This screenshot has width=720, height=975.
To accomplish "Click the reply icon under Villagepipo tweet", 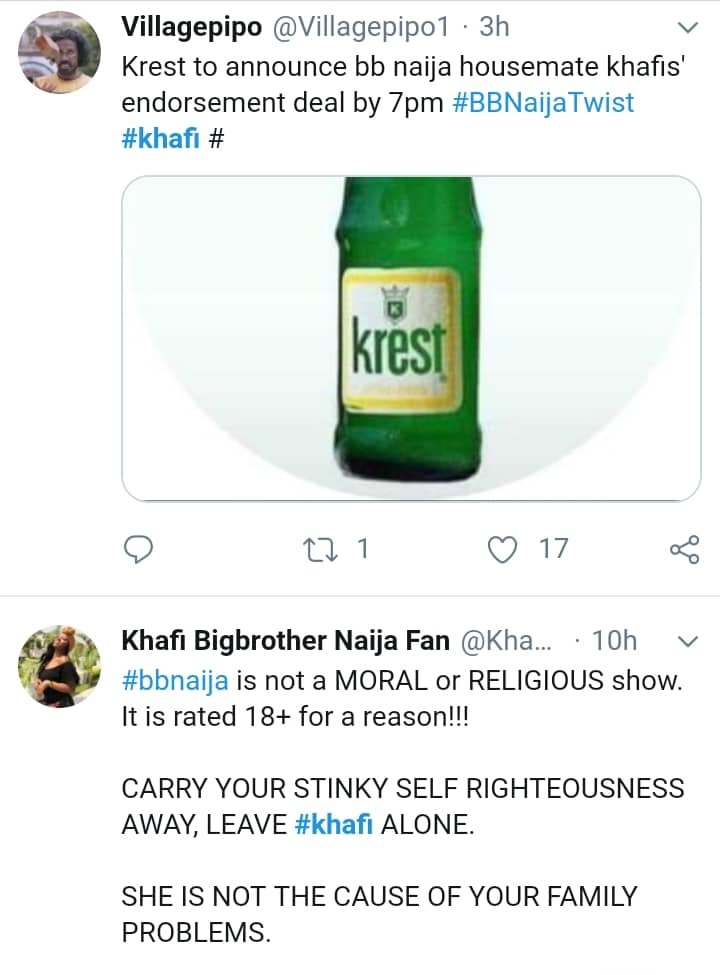I will [x=139, y=548].
